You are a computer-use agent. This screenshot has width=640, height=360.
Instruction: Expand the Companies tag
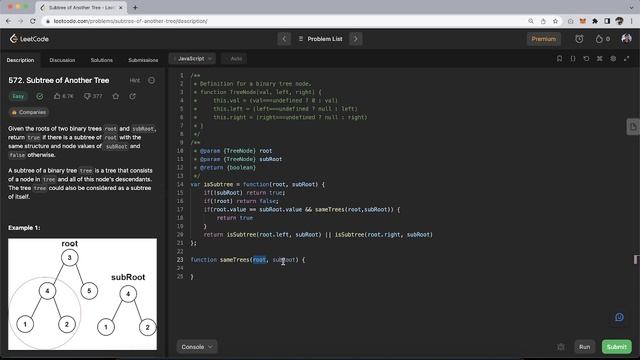point(29,112)
